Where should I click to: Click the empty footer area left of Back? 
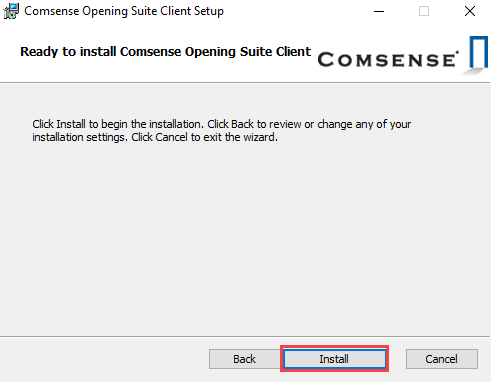coord(103,359)
